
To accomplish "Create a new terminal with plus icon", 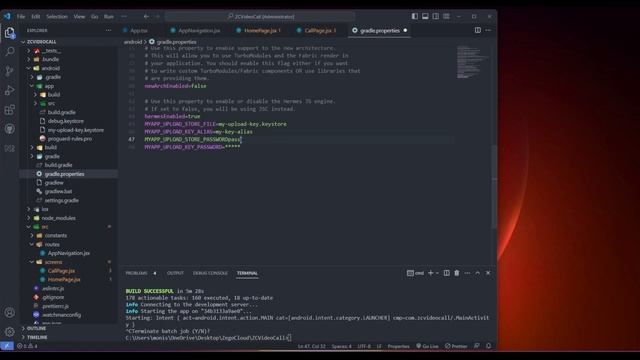I will click(x=430, y=273).
